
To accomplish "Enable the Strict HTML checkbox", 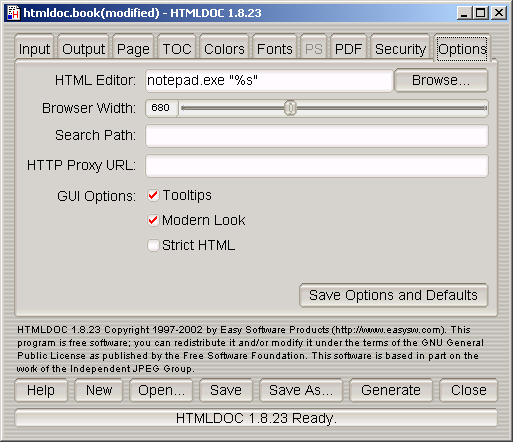I will [153, 245].
